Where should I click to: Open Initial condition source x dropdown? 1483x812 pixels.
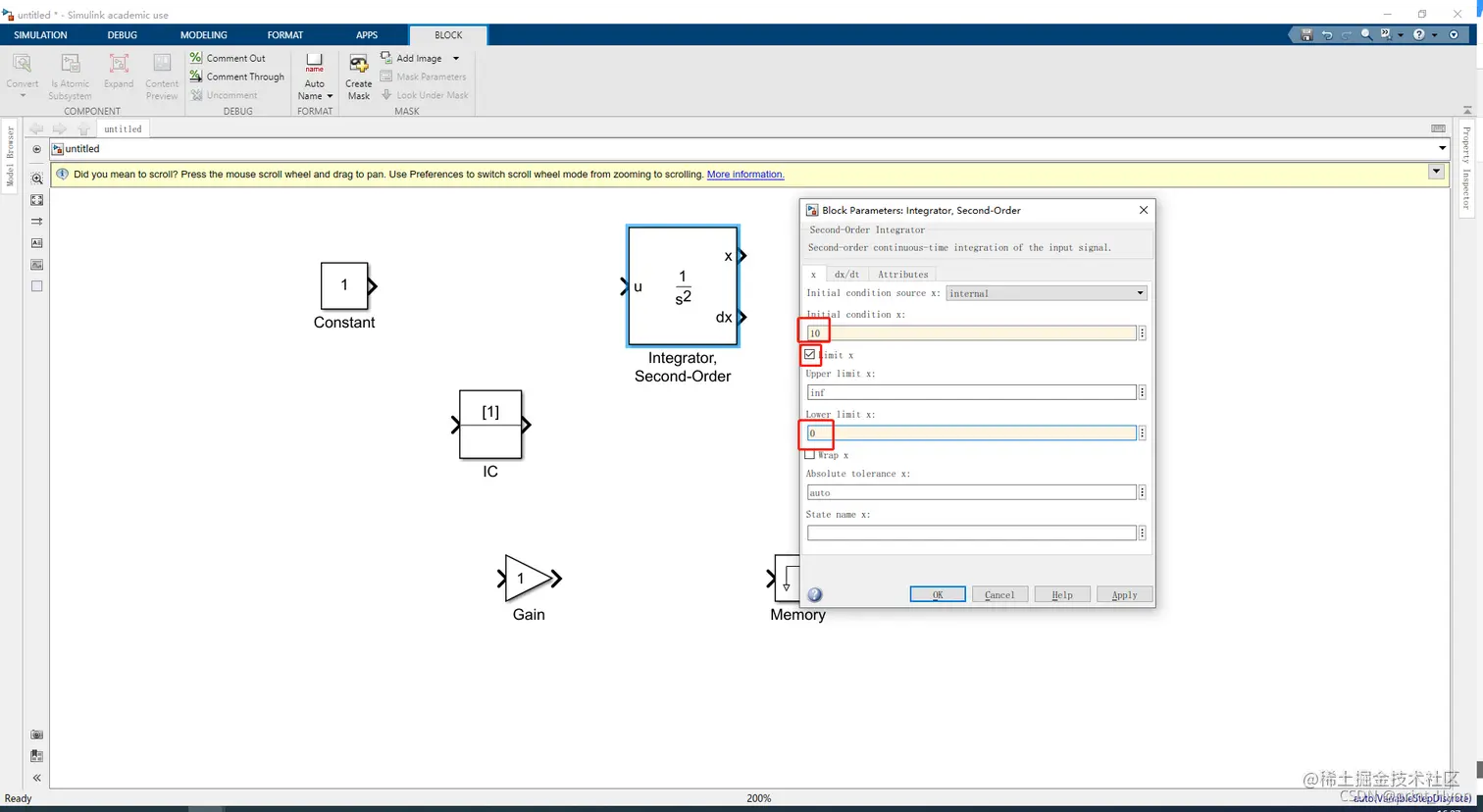click(1046, 293)
